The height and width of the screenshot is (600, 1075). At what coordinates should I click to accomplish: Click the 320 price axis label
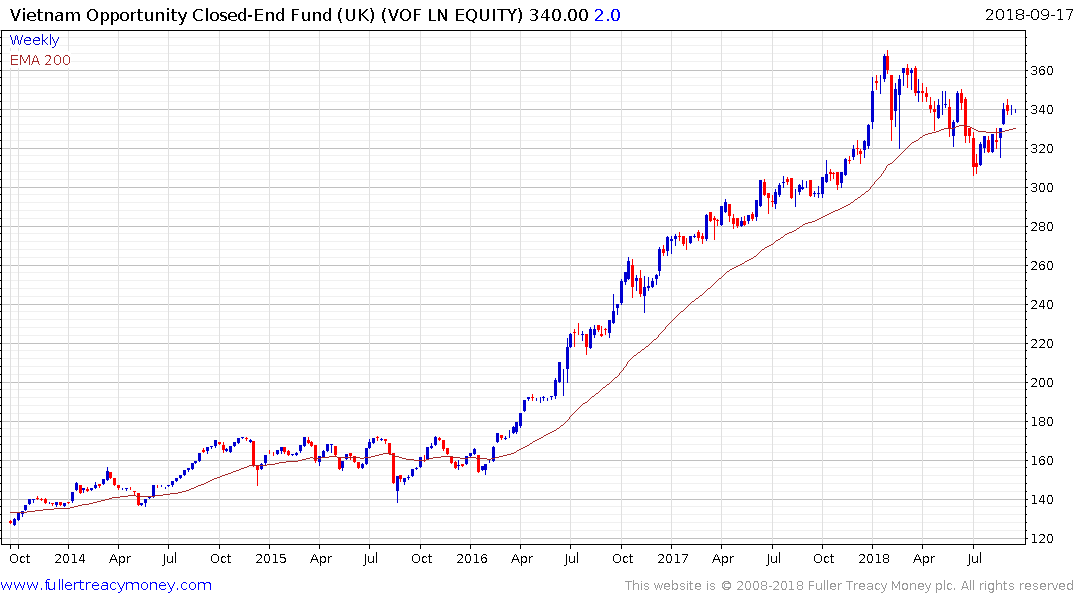(1042, 149)
